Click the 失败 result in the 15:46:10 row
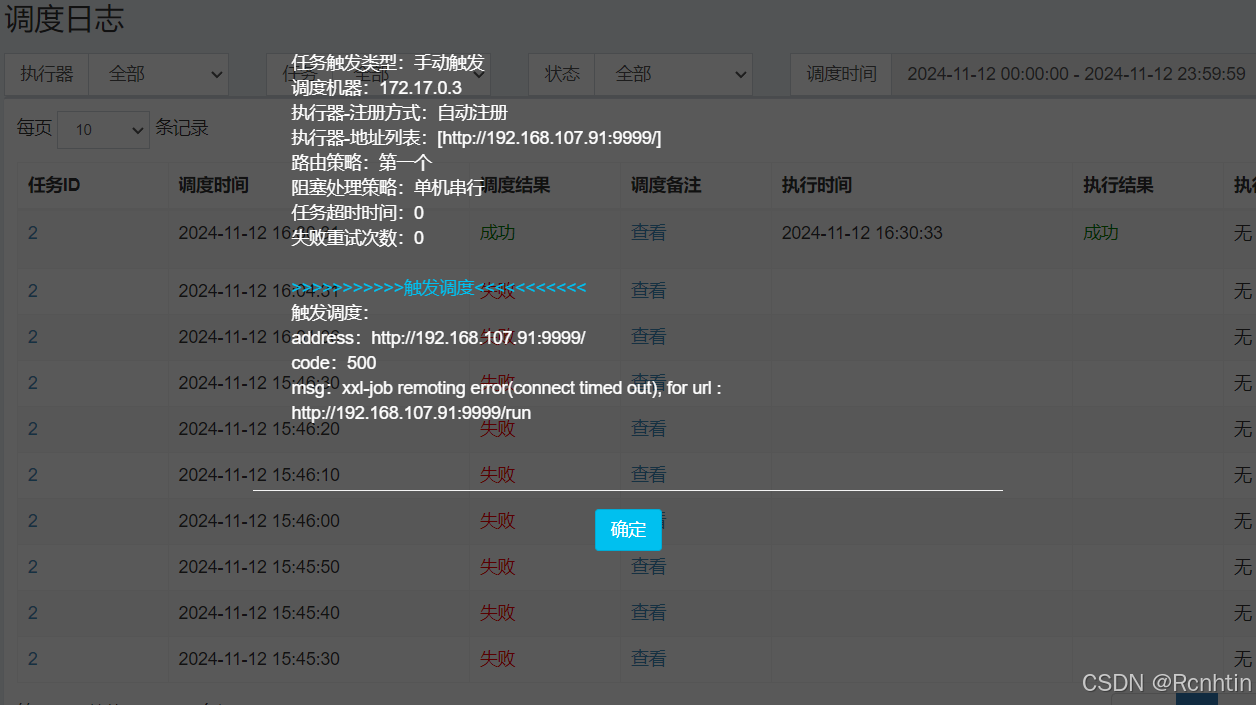The width and height of the screenshot is (1256, 705). coord(497,474)
